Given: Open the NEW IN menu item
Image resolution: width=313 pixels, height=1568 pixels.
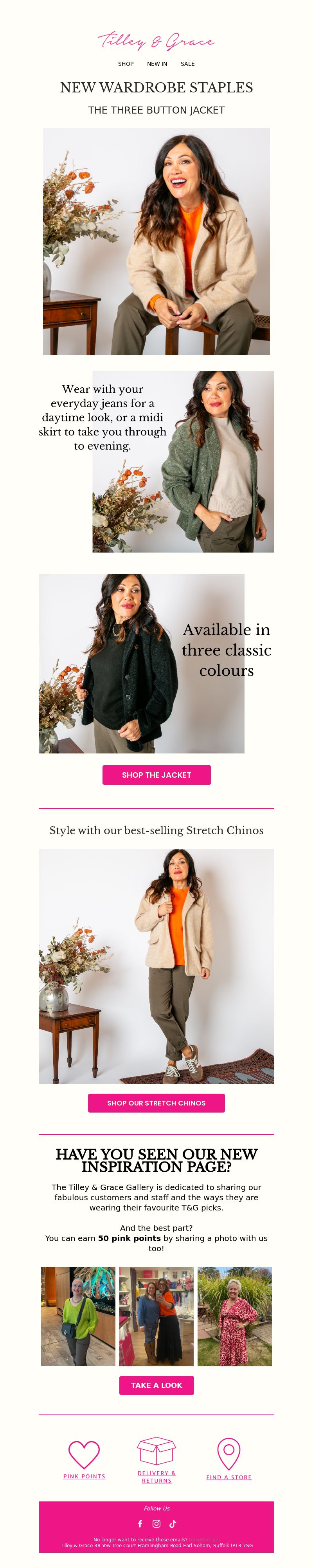Looking at the screenshot, I should pos(157,64).
